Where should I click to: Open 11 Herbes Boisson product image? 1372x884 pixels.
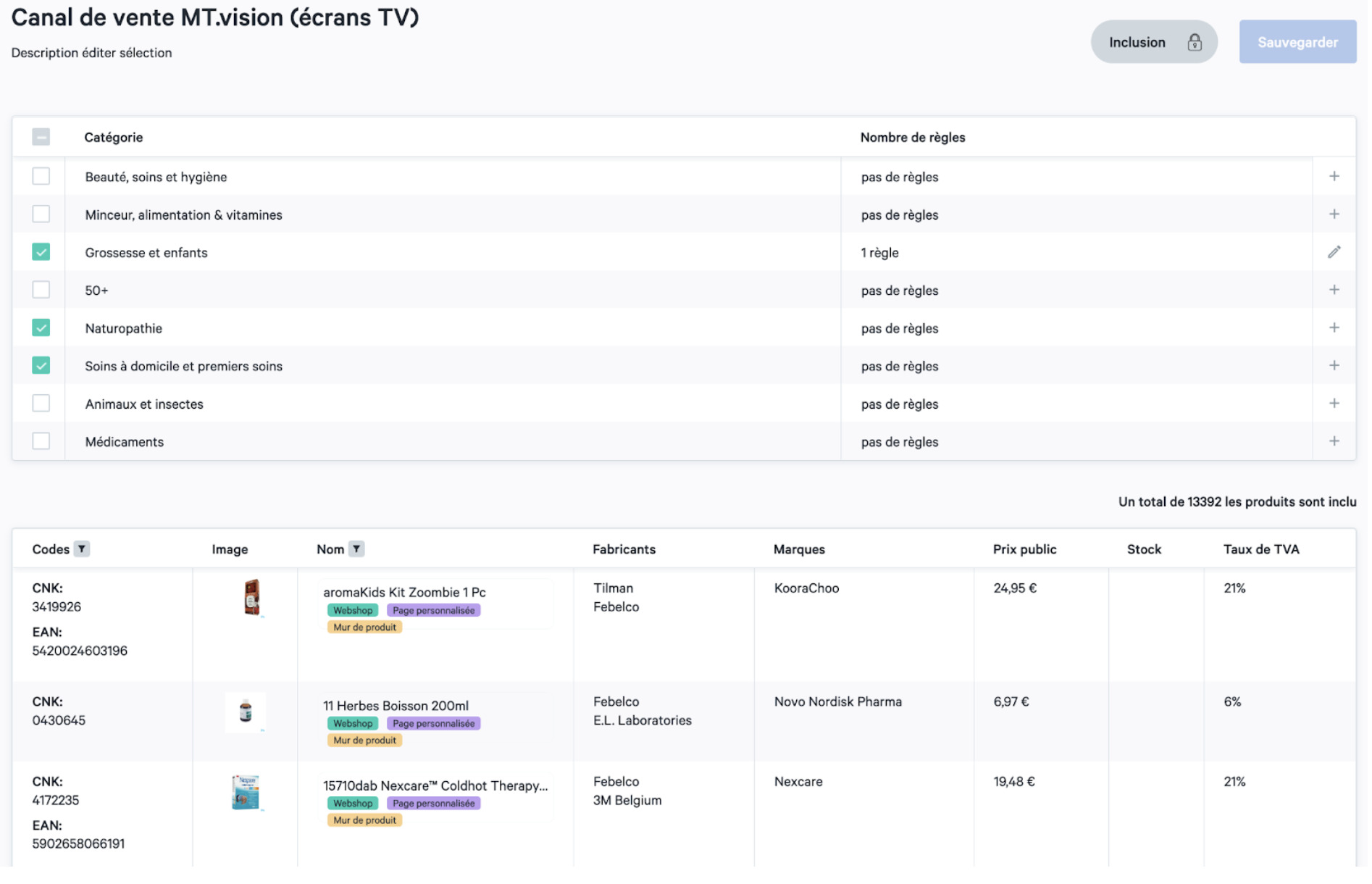pos(246,712)
